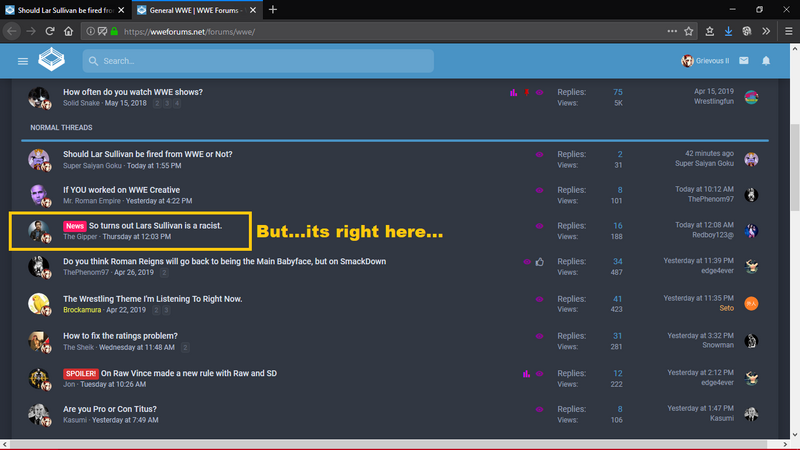Click the browser back arrow
The image size is (800, 450).
[x=11, y=31]
